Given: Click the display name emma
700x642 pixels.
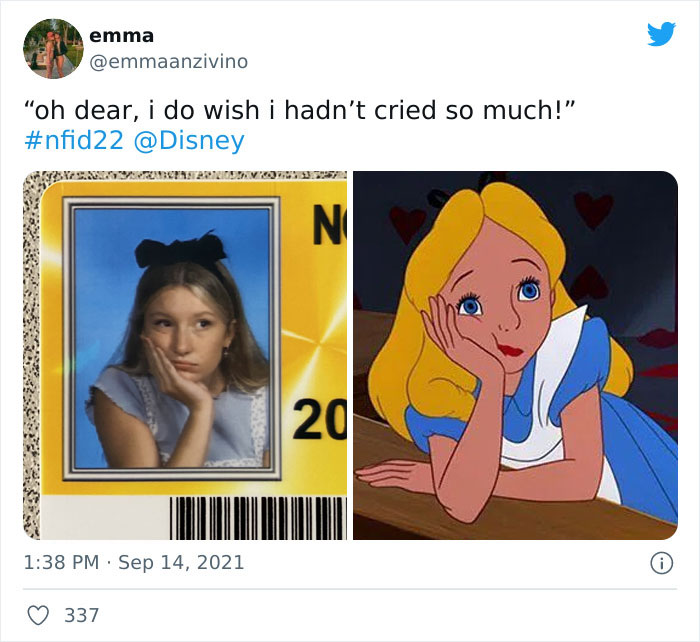Looking at the screenshot, I should click(121, 35).
